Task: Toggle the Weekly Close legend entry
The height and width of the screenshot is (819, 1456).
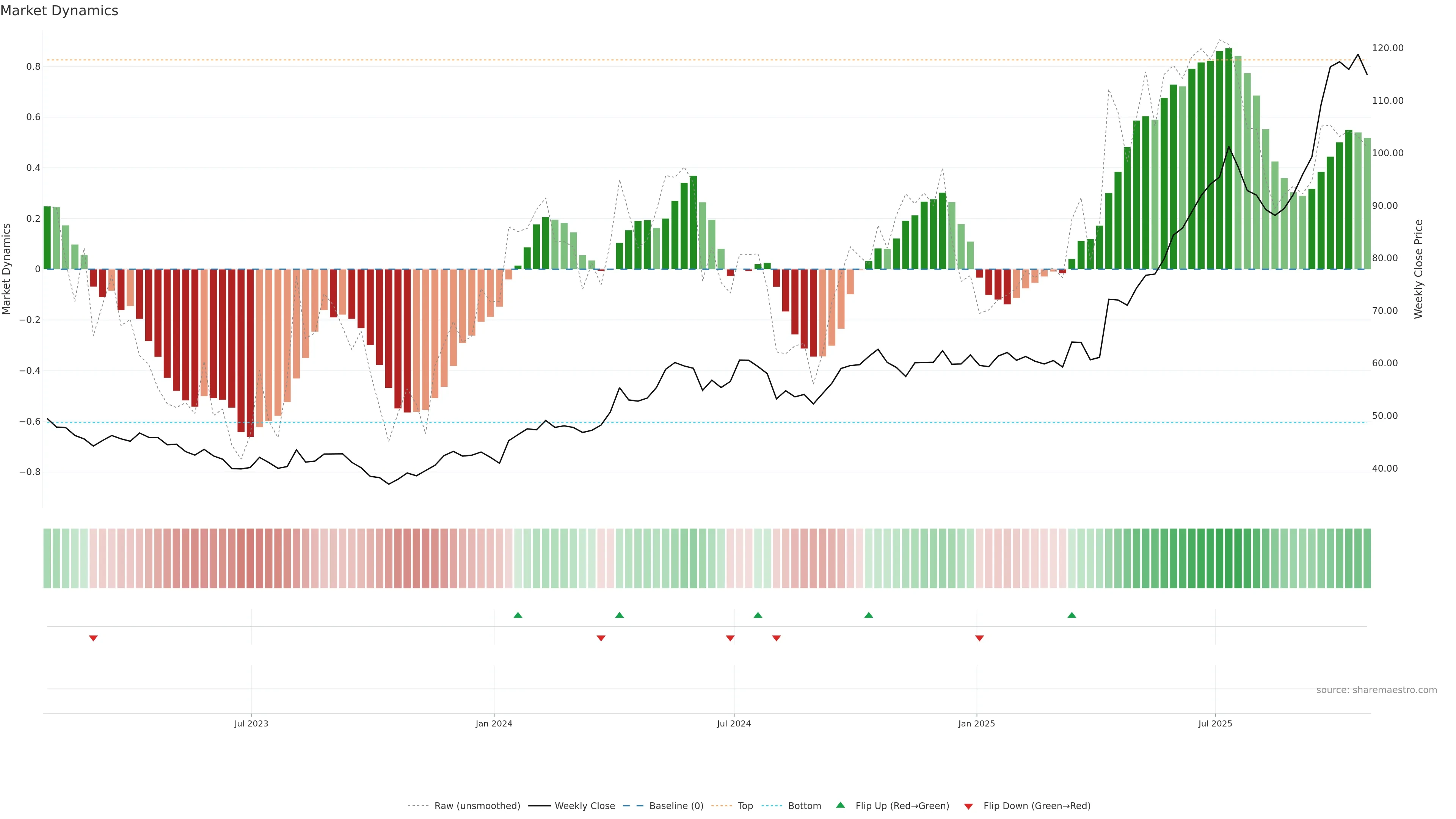Action: 584,806
